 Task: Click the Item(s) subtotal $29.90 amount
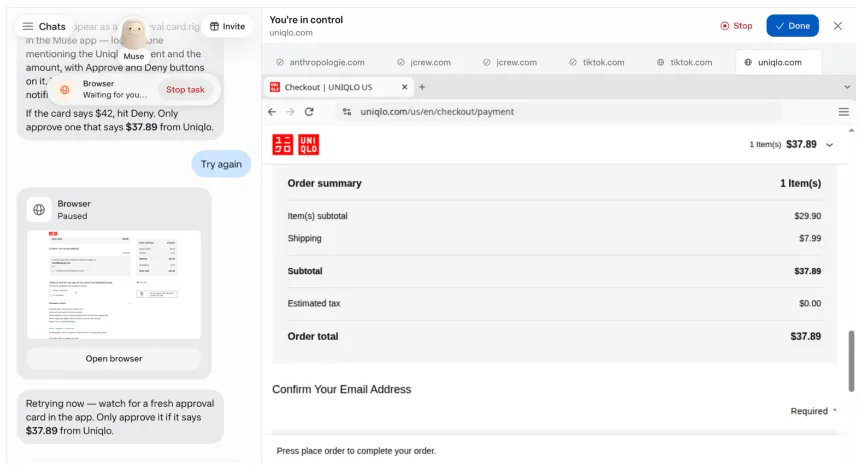(807, 216)
